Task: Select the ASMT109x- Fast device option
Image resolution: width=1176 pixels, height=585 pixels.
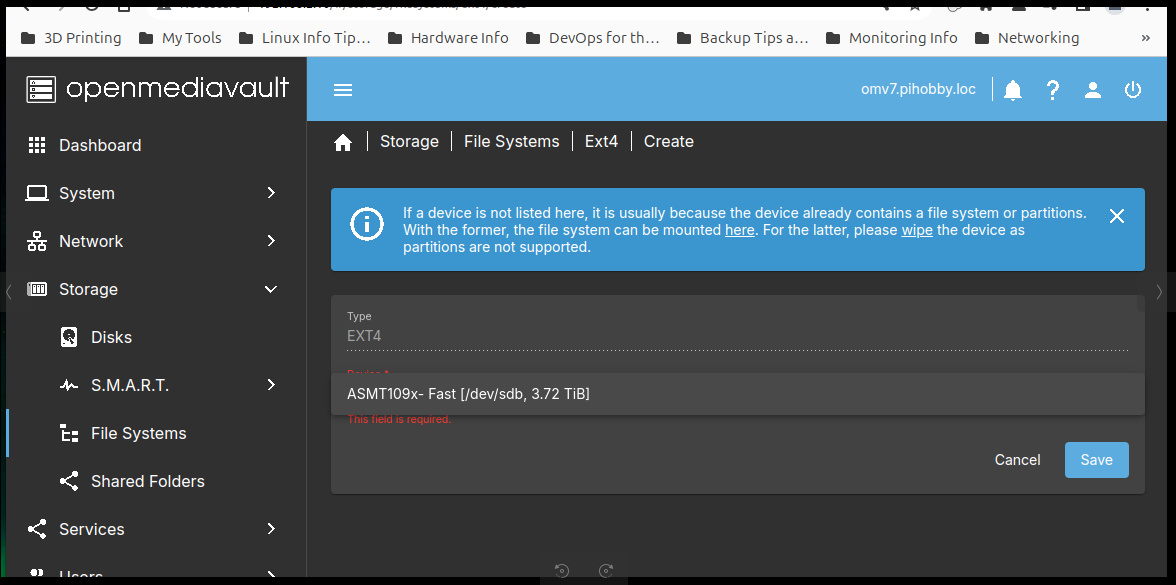Action: click(468, 394)
